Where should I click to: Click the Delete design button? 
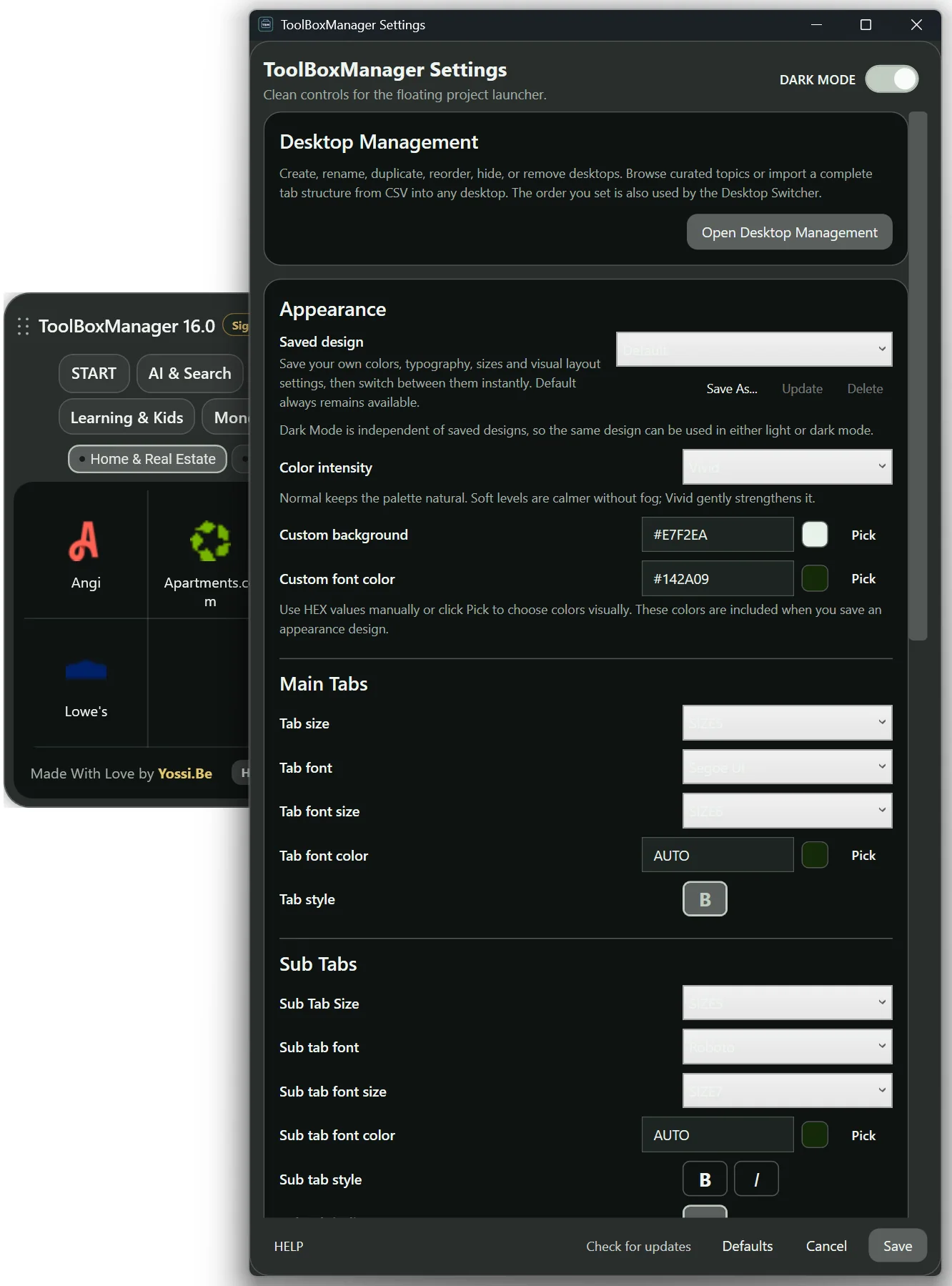pos(865,389)
